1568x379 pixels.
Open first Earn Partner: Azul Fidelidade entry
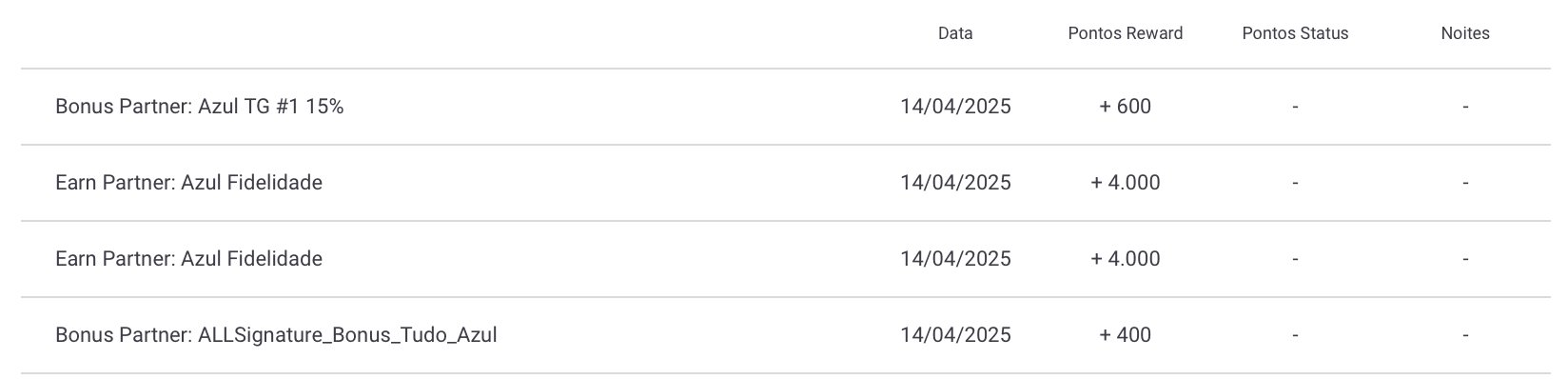click(x=786, y=183)
